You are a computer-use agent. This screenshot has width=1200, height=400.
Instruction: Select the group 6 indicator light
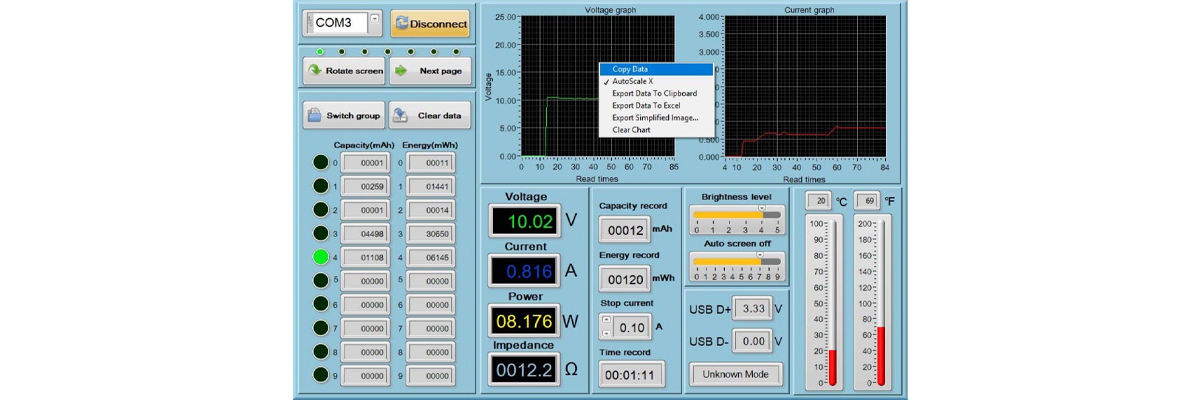[321, 304]
